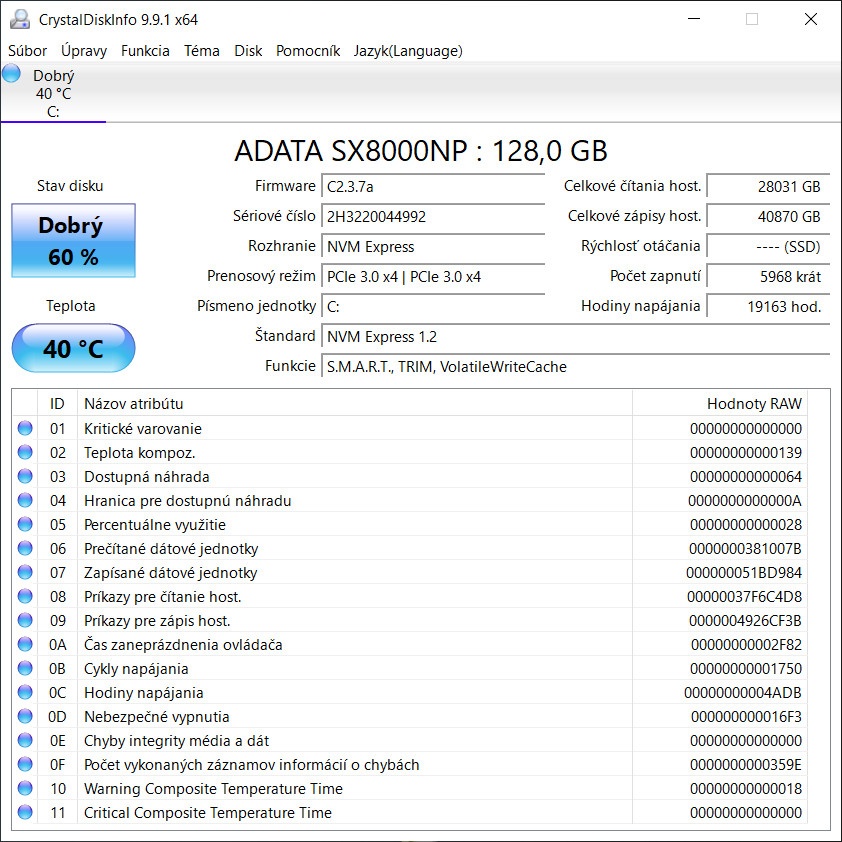Click the status orb for Nebezpečné vypnutia
Image resolution: width=842 pixels, height=842 pixels.
point(25,716)
